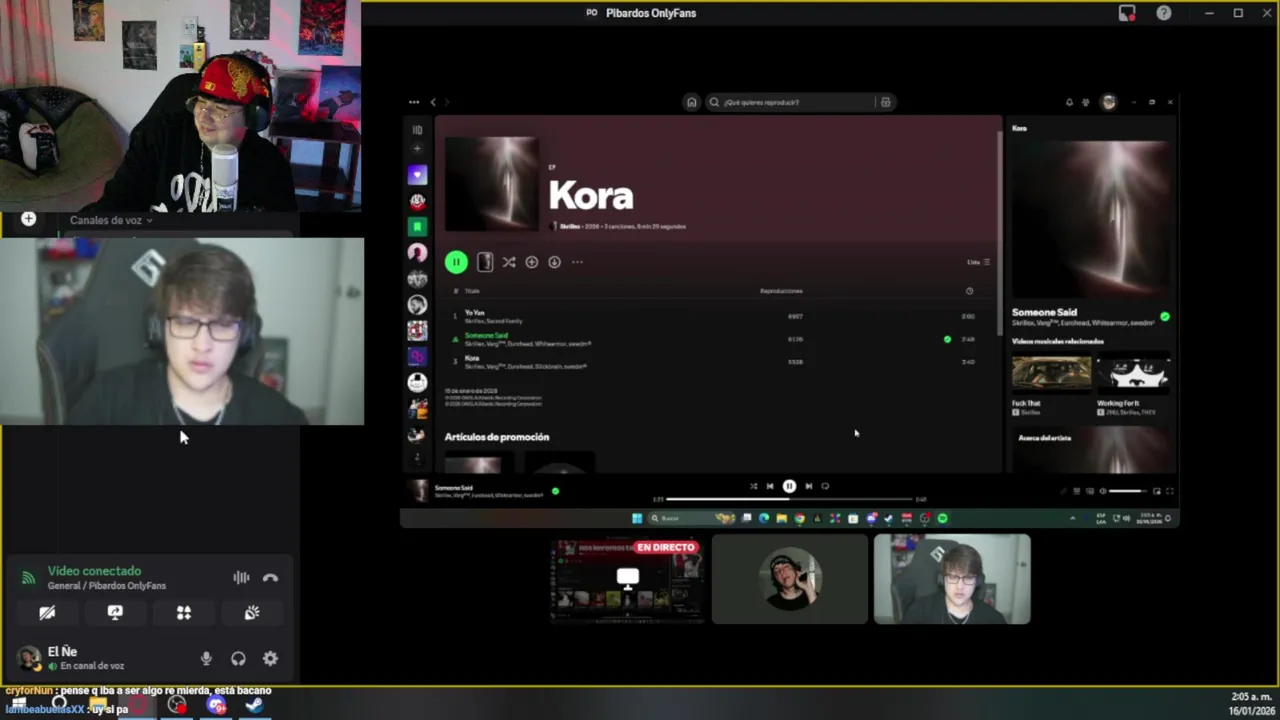
Task: Collapse Your Library sidebar
Action: pos(417,130)
